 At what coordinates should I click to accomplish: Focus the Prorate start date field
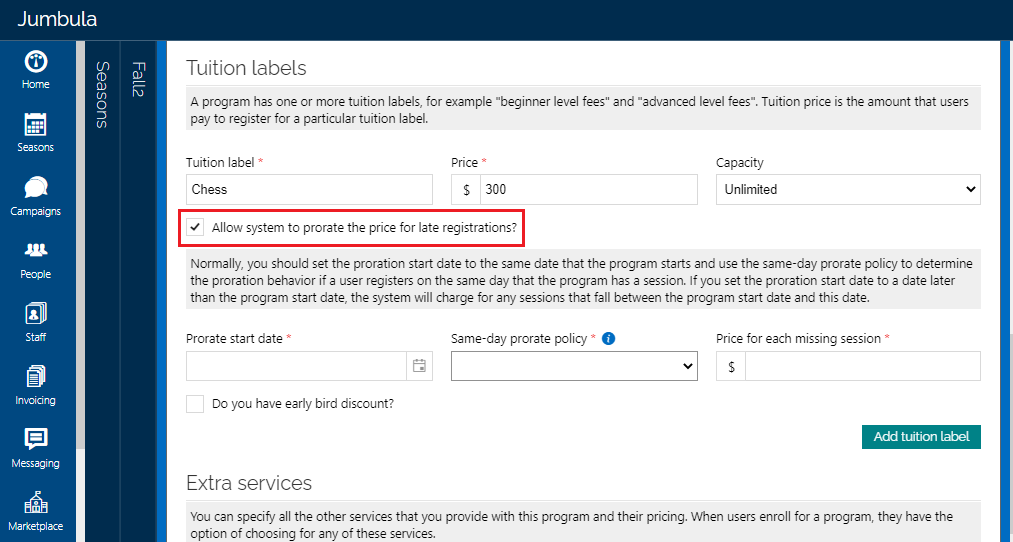coord(297,366)
